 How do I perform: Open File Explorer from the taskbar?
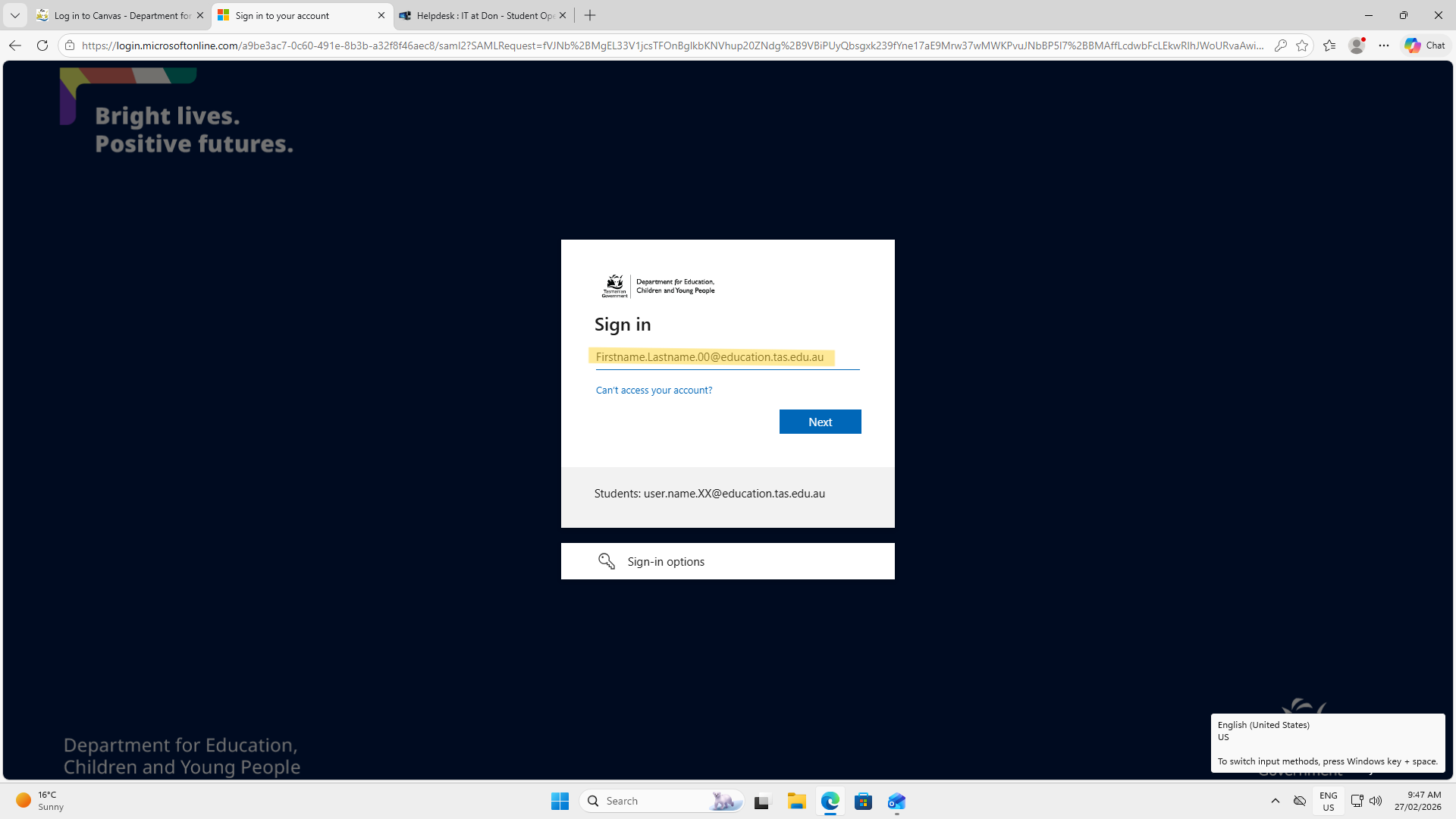coord(796,801)
